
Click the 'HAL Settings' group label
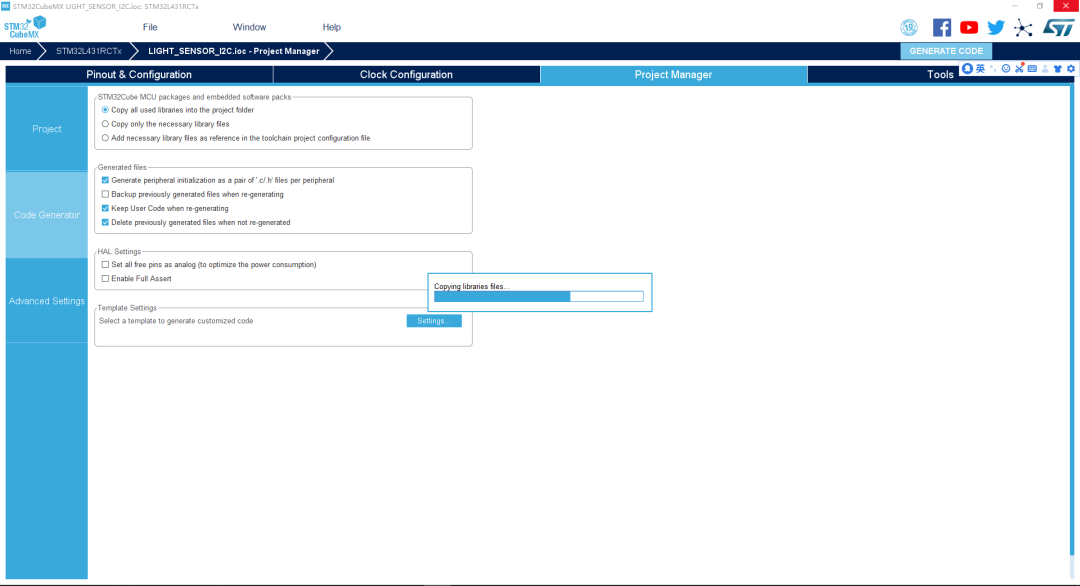click(x=119, y=251)
